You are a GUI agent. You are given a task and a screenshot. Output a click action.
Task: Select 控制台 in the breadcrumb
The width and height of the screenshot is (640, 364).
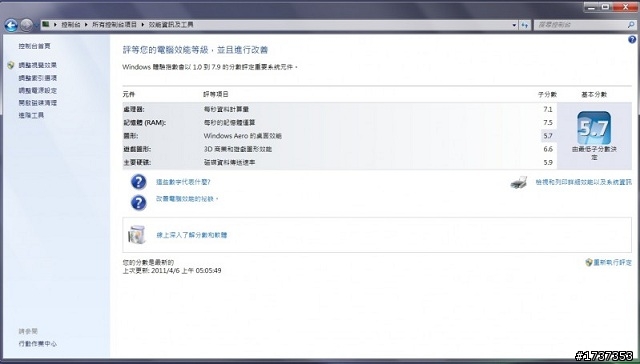(x=71, y=25)
